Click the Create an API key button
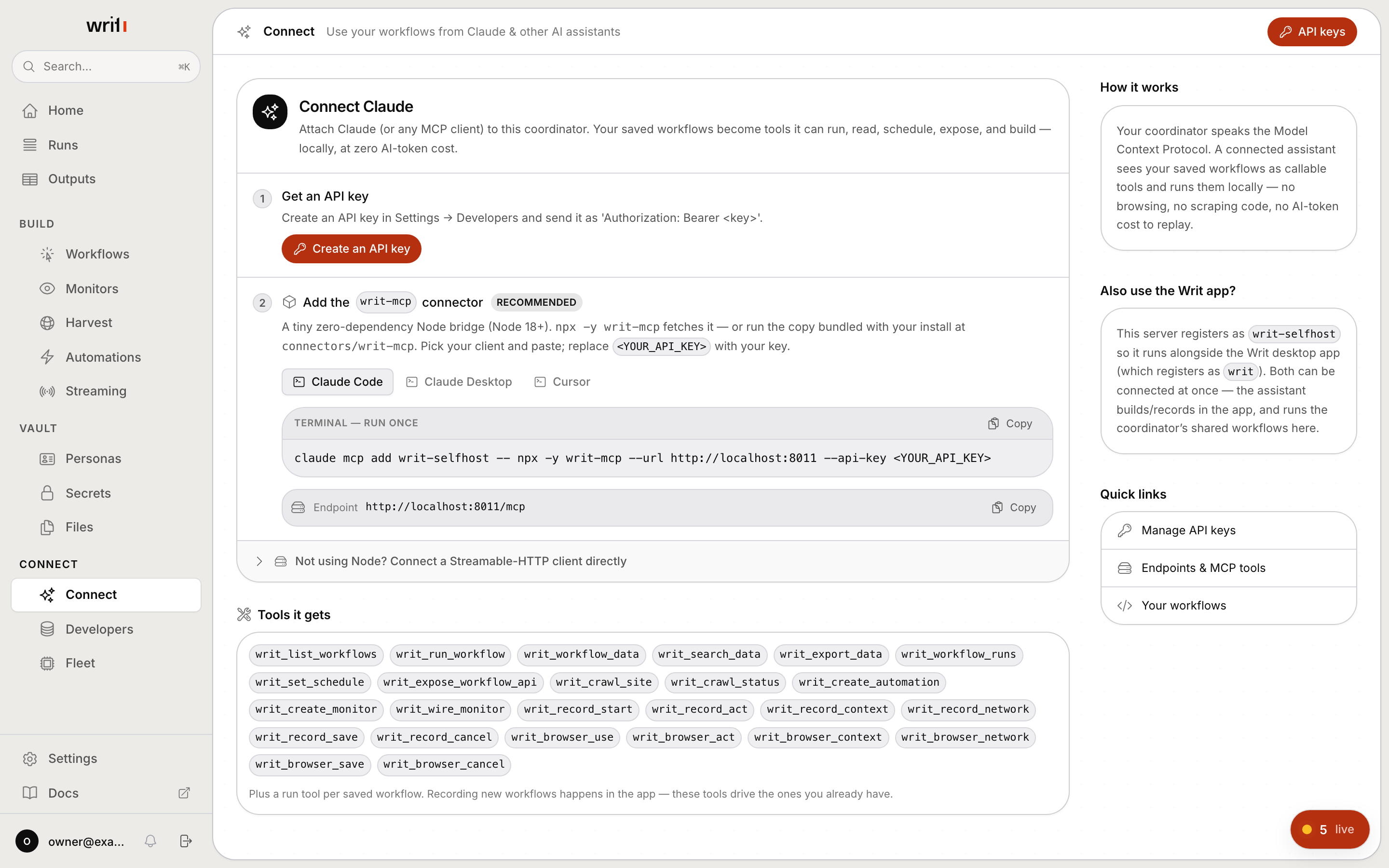 351,248
